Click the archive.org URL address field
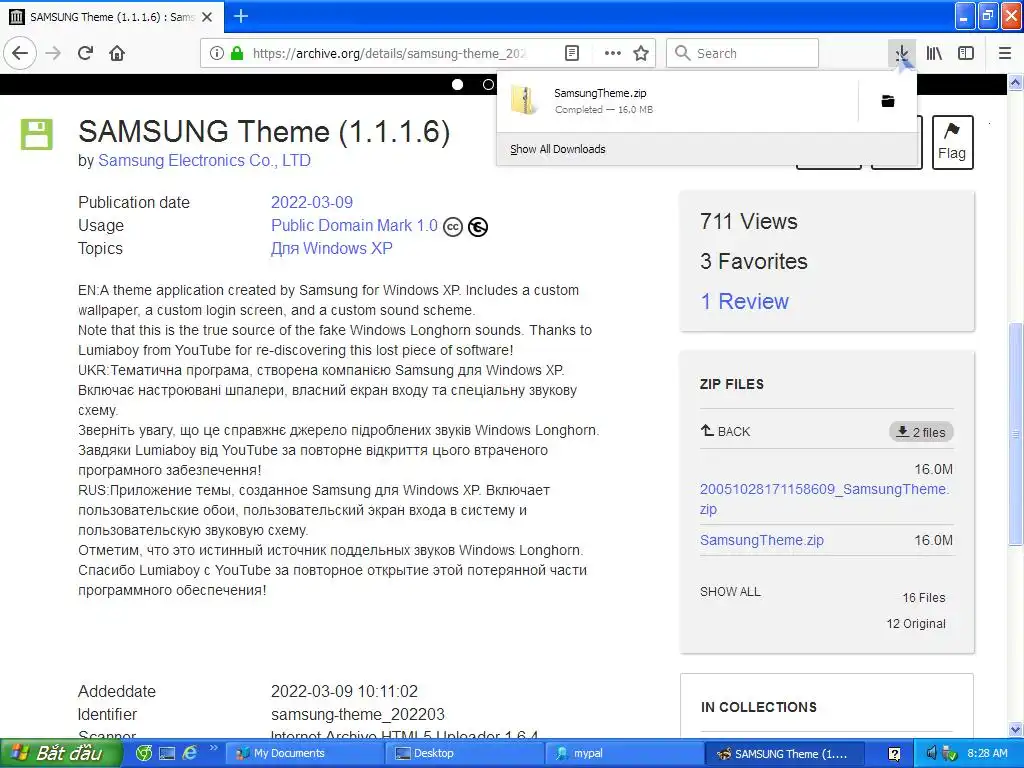1024x768 pixels. click(x=389, y=53)
